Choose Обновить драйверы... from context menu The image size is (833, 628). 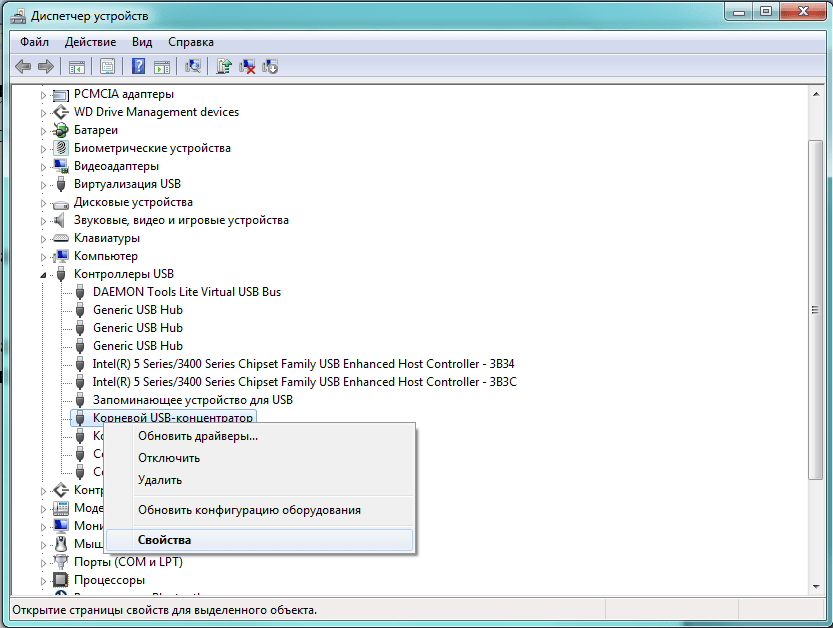[x=259, y=436]
